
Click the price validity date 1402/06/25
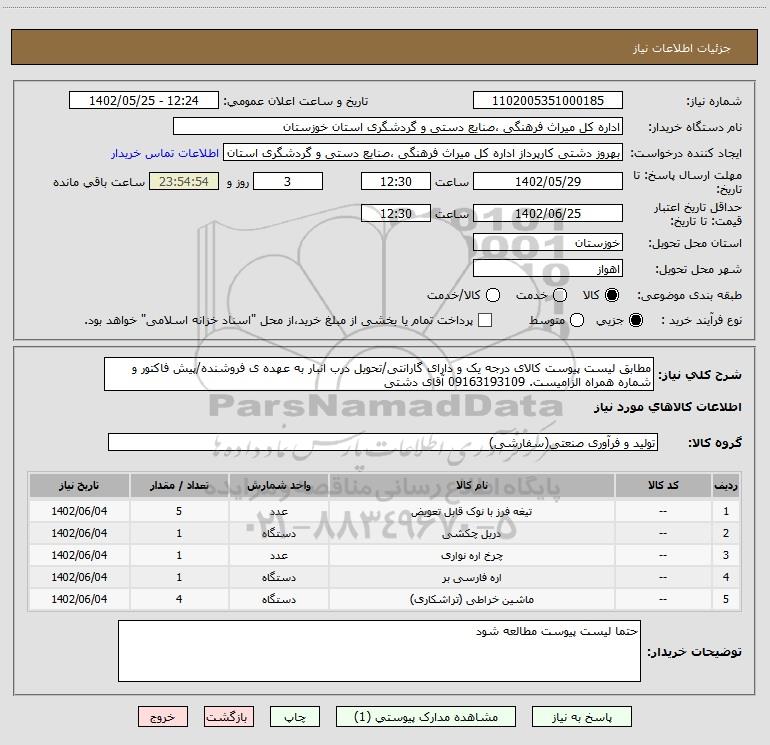coord(548,213)
